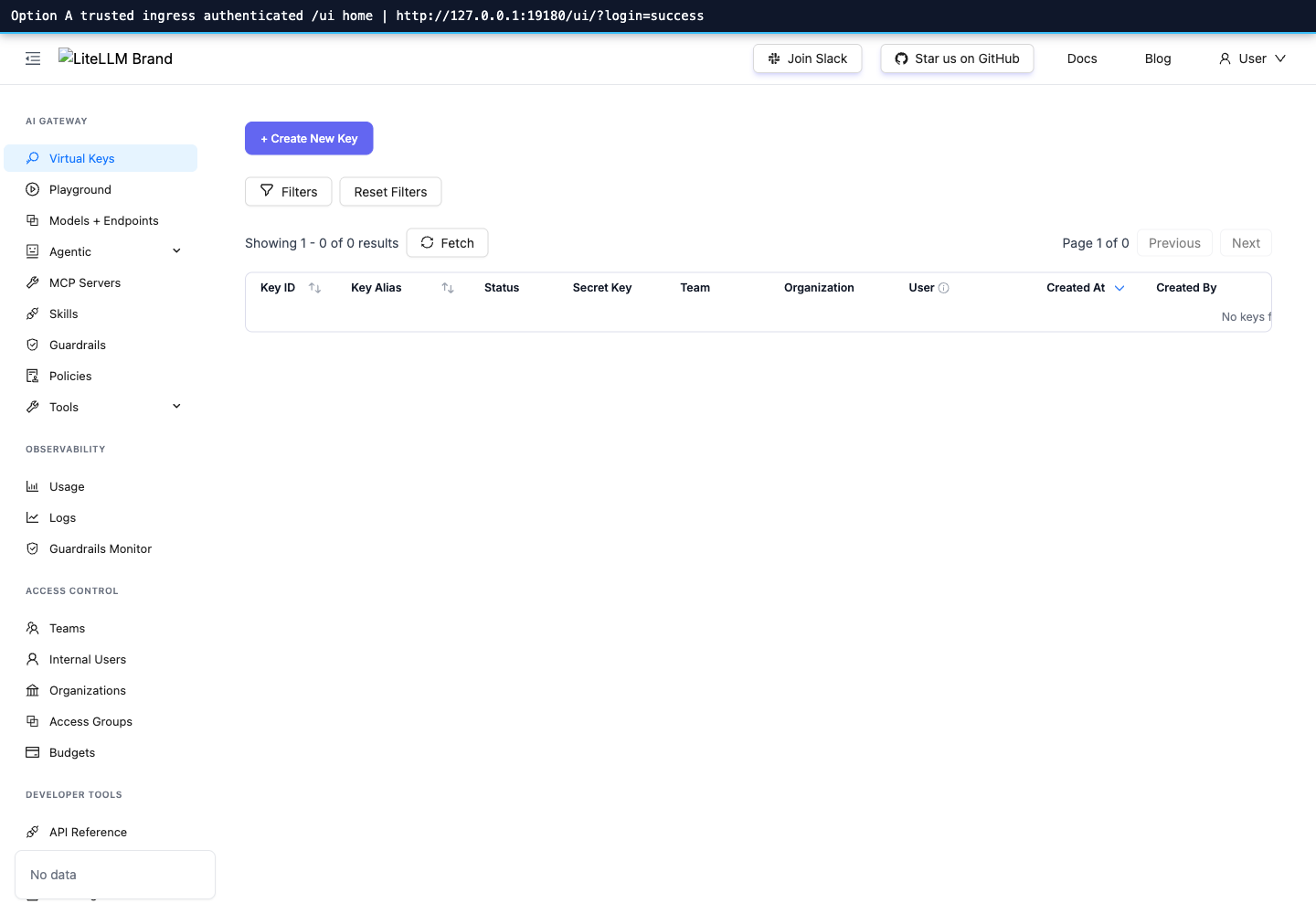The width and height of the screenshot is (1316, 914).
Task: Click the person icon beside Internal Users
Action: coord(33,659)
